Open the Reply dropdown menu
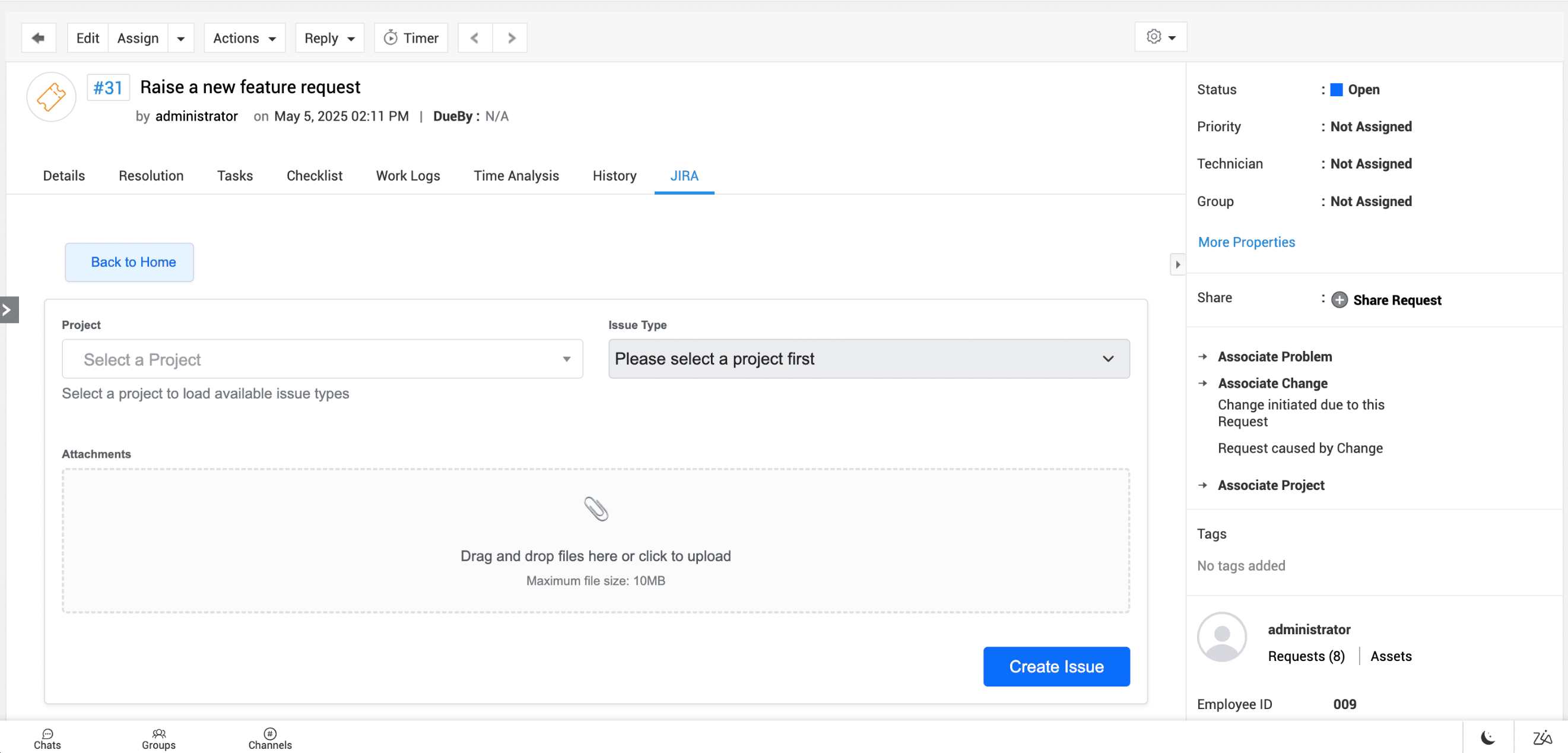Image resolution: width=1568 pixels, height=753 pixels. point(329,38)
